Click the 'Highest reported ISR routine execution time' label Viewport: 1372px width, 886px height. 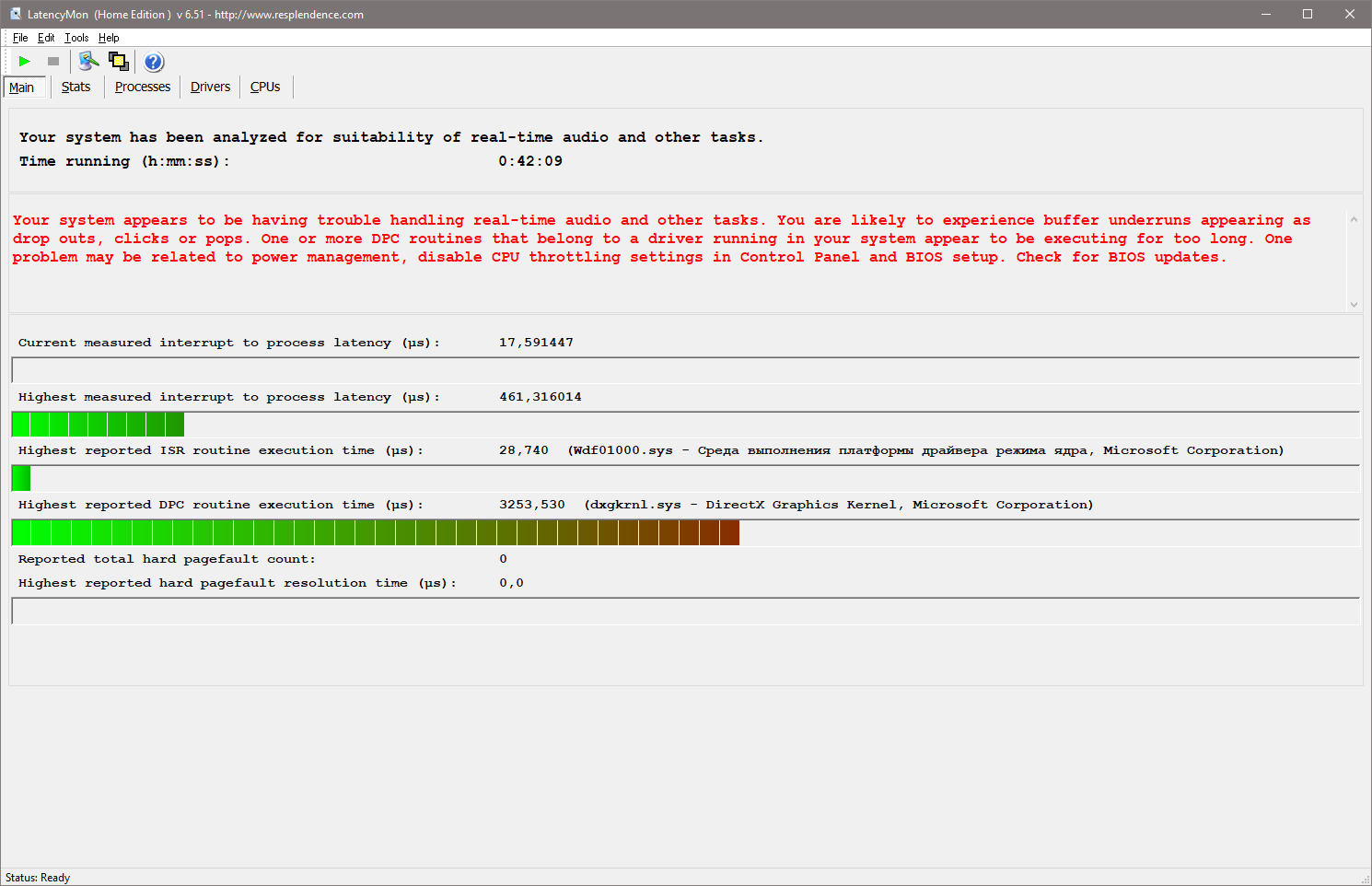point(221,450)
